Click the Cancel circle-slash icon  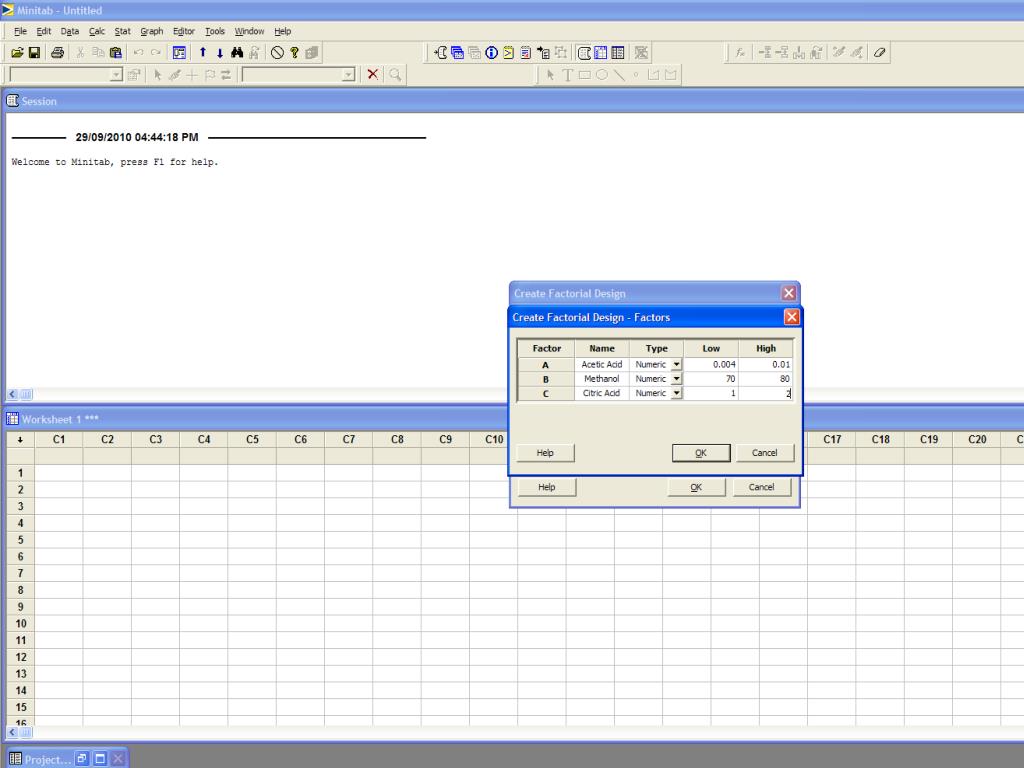[x=277, y=53]
